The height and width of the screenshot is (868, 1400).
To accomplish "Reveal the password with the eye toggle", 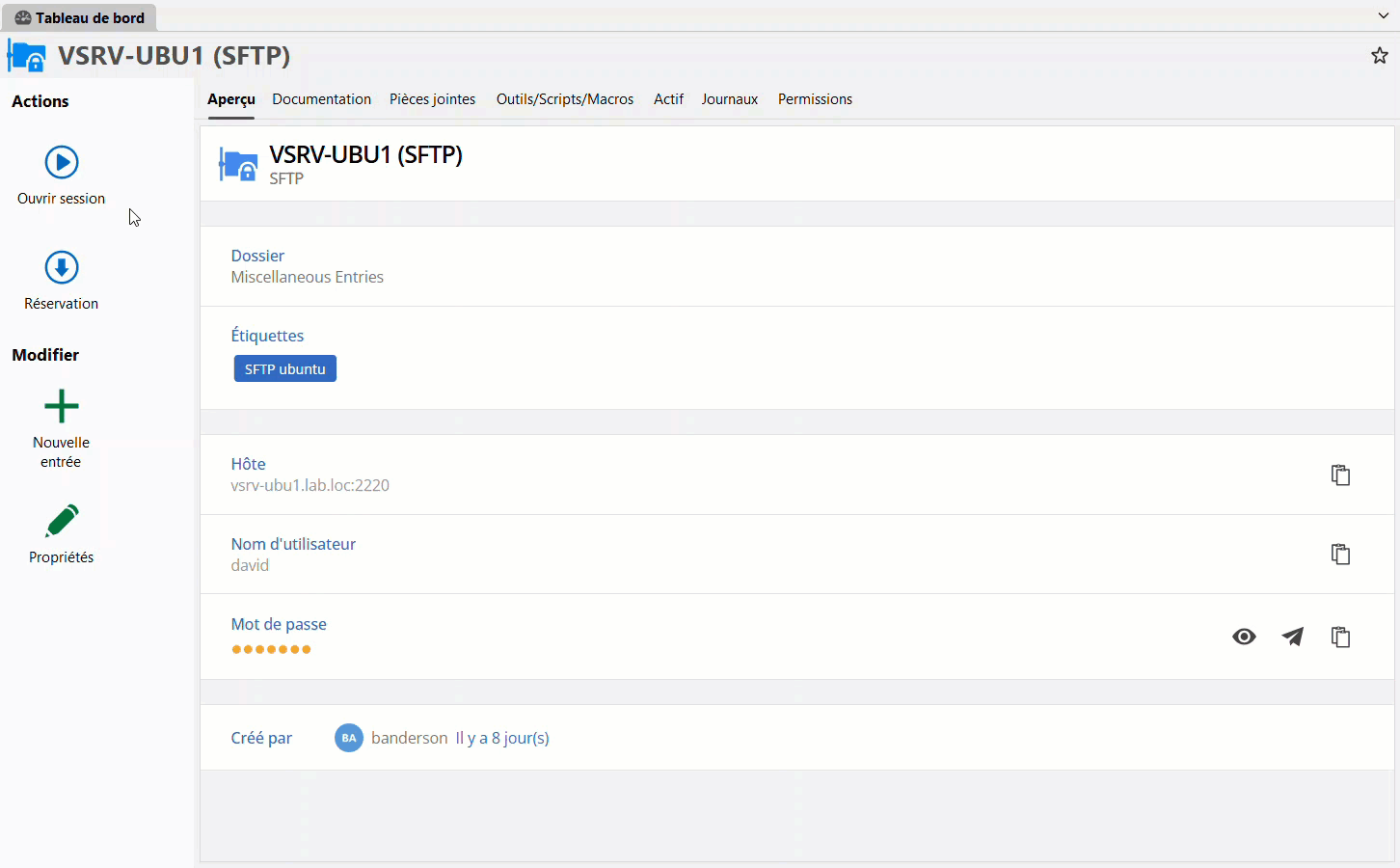I will click(x=1244, y=637).
